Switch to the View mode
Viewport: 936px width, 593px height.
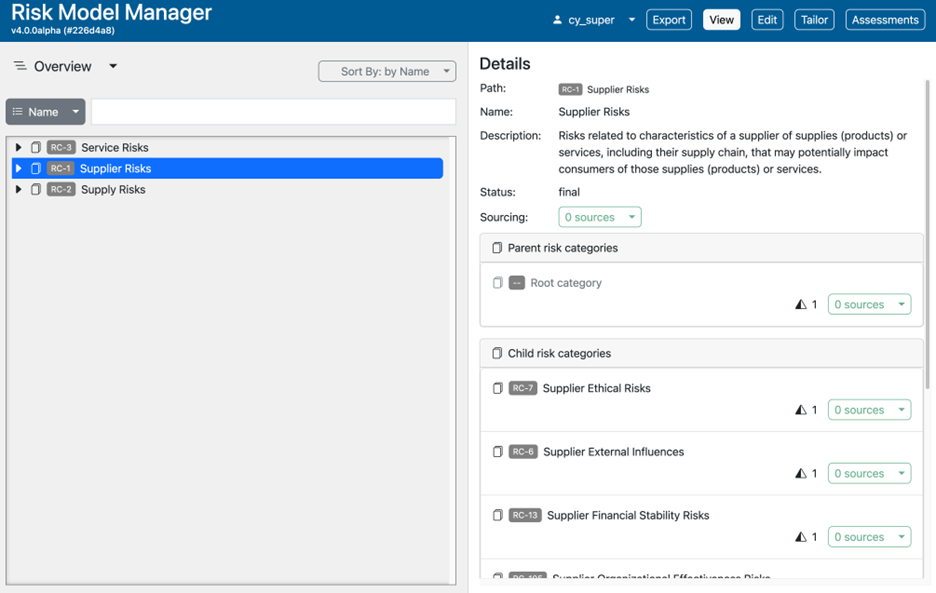(x=721, y=20)
